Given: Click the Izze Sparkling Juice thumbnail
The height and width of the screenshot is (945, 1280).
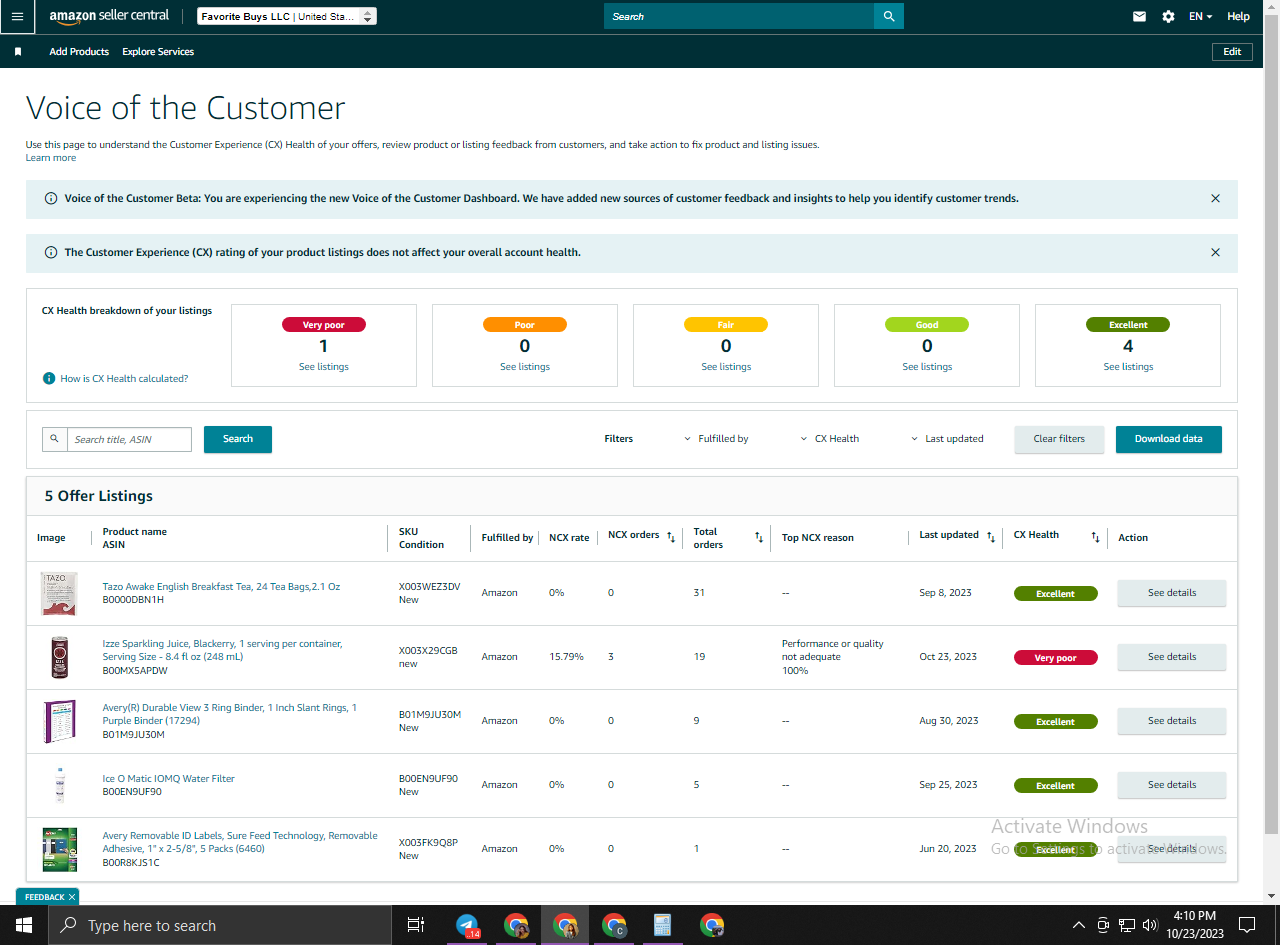Looking at the screenshot, I should [59, 657].
